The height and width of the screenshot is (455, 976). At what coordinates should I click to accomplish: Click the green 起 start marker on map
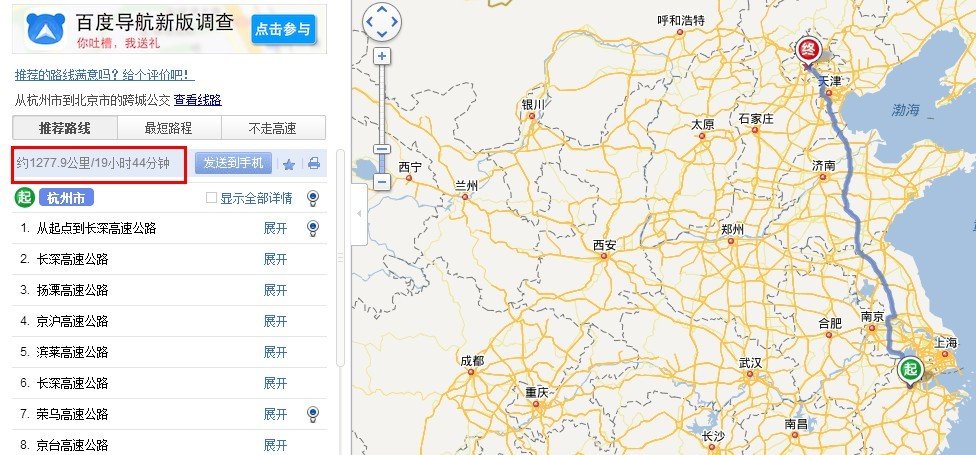[x=911, y=372]
